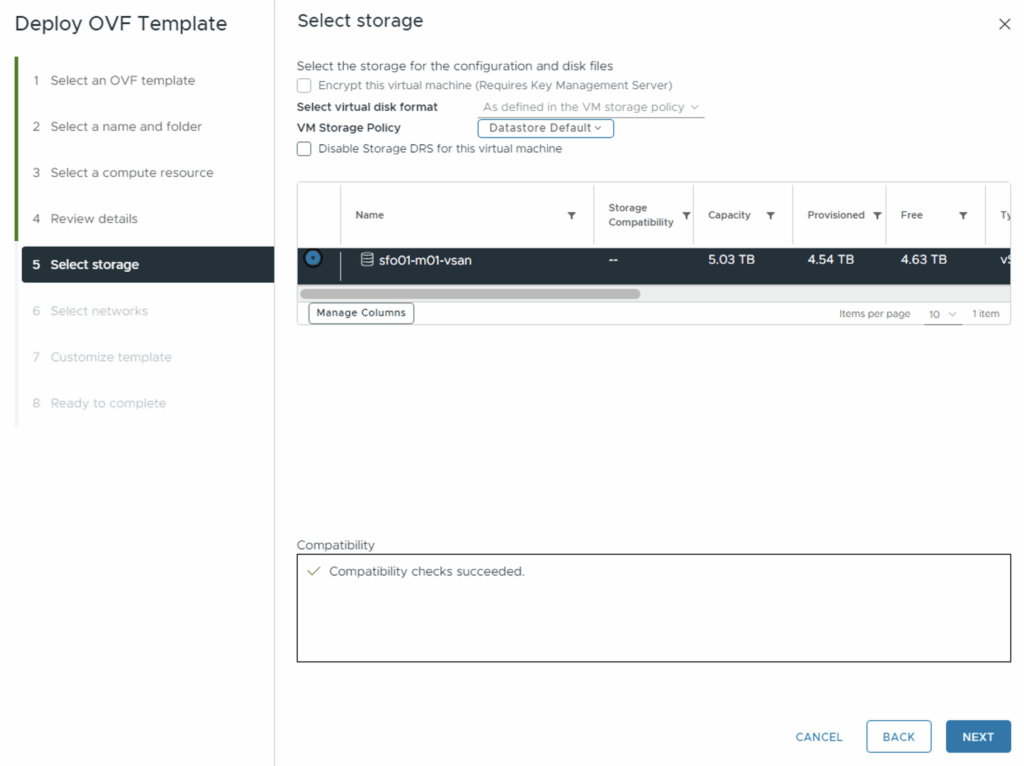Click the sfo01-m01-vsan datastore icon
The image size is (1024, 766).
(x=367, y=260)
